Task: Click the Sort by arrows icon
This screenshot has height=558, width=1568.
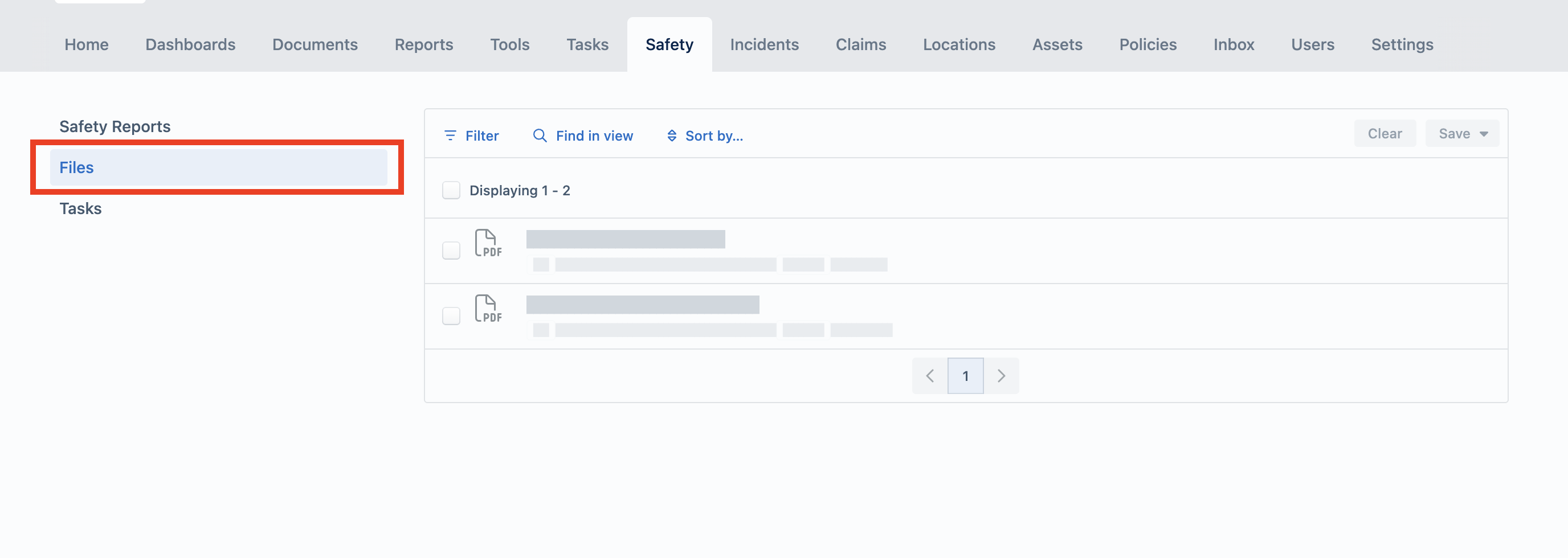Action: click(x=672, y=135)
